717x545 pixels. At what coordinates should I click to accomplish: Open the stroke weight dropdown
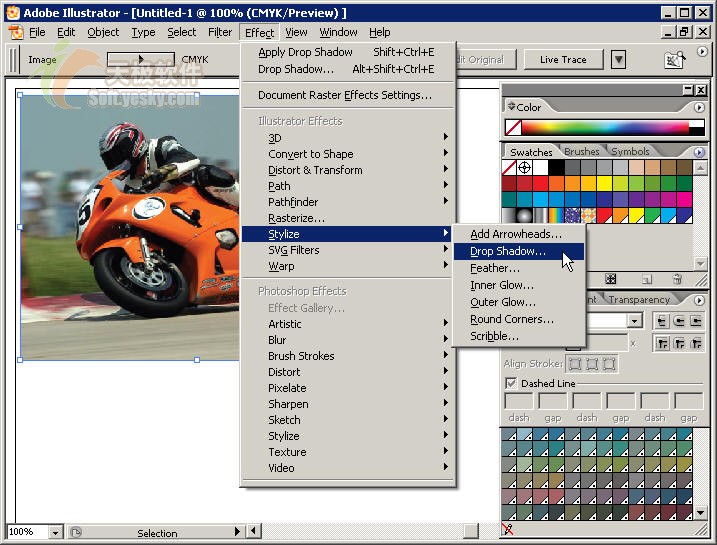[x=634, y=321]
